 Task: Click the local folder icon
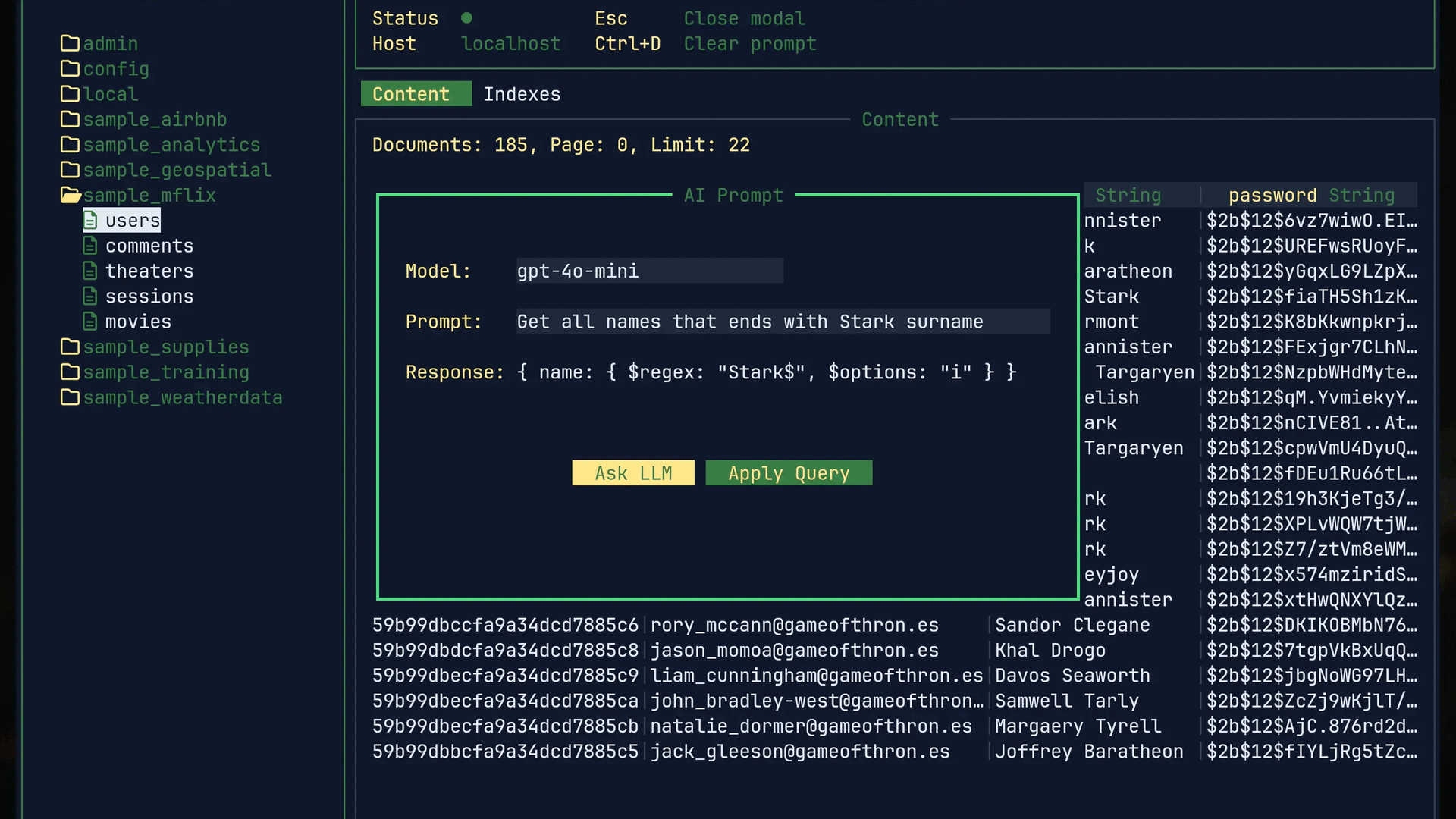point(70,94)
